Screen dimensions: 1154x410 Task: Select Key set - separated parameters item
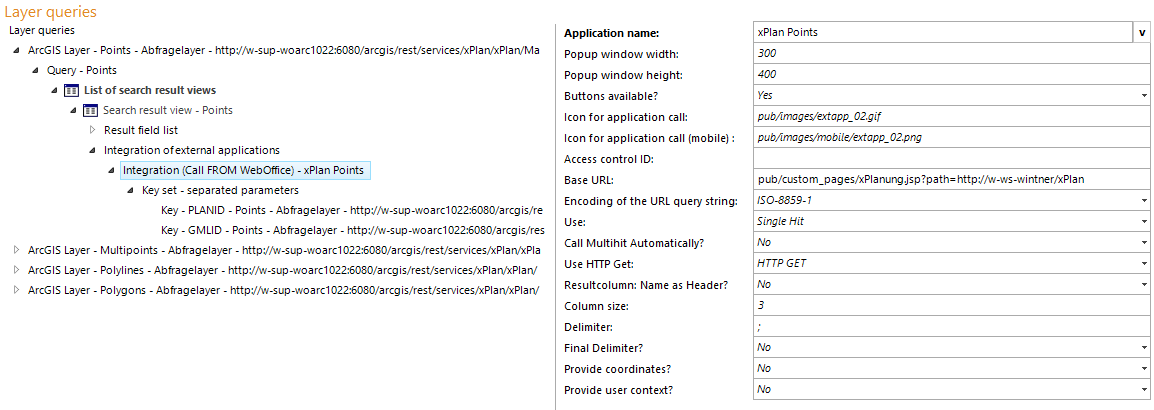[x=219, y=190]
